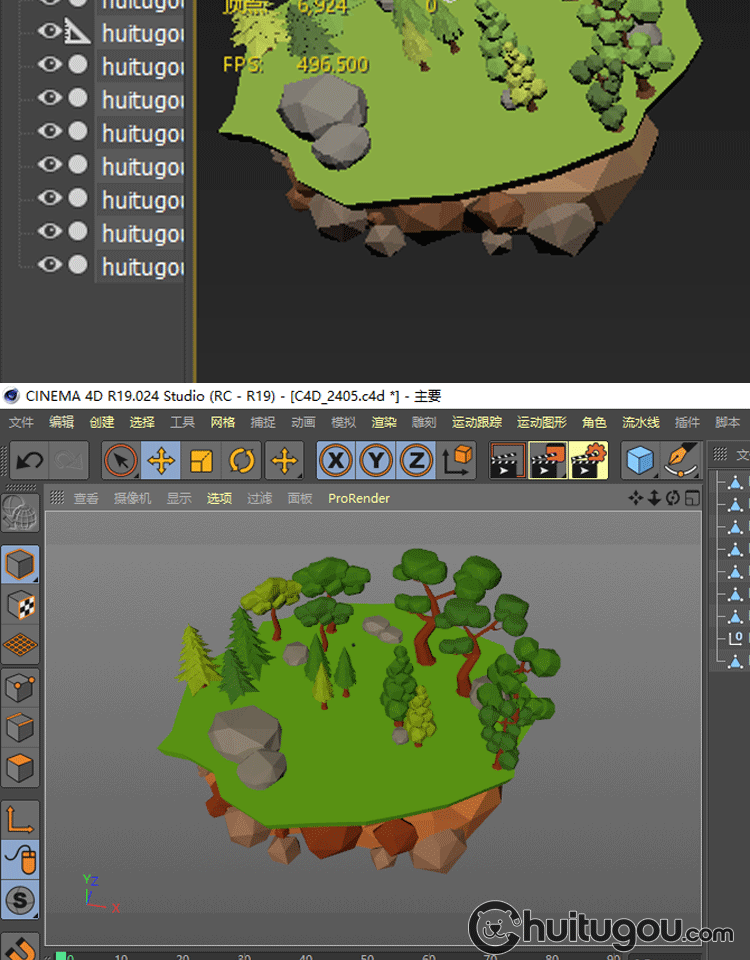
Task: Toggle the Z axis lock
Action: click(416, 461)
